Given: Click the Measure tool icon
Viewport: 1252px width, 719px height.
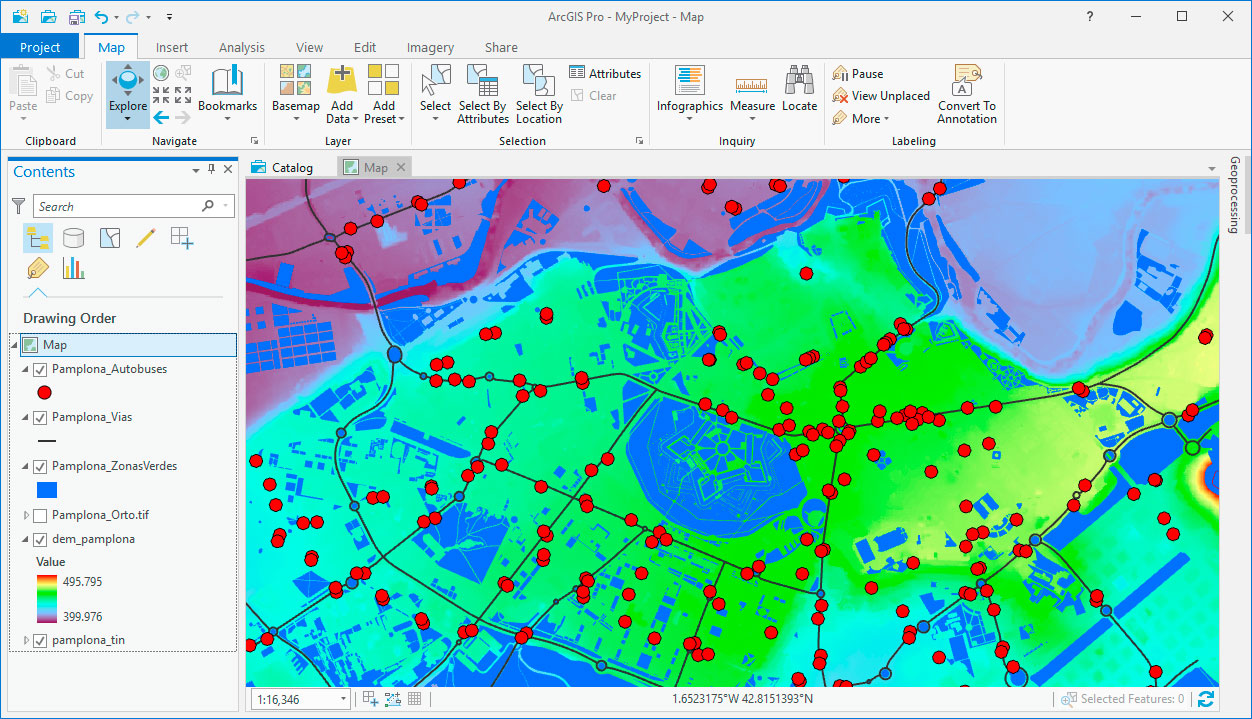Looking at the screenshot, I should (752, 85).
